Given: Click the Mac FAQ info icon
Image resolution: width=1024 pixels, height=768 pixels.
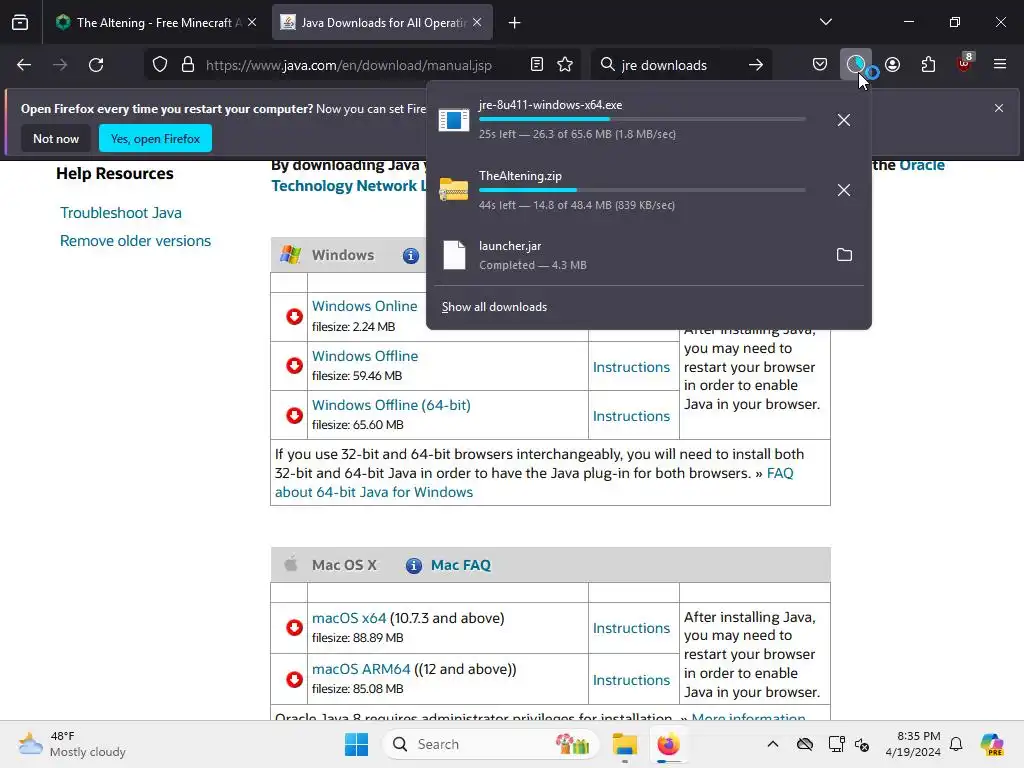Looking at the screenshot, I should [x=413, y=566].
